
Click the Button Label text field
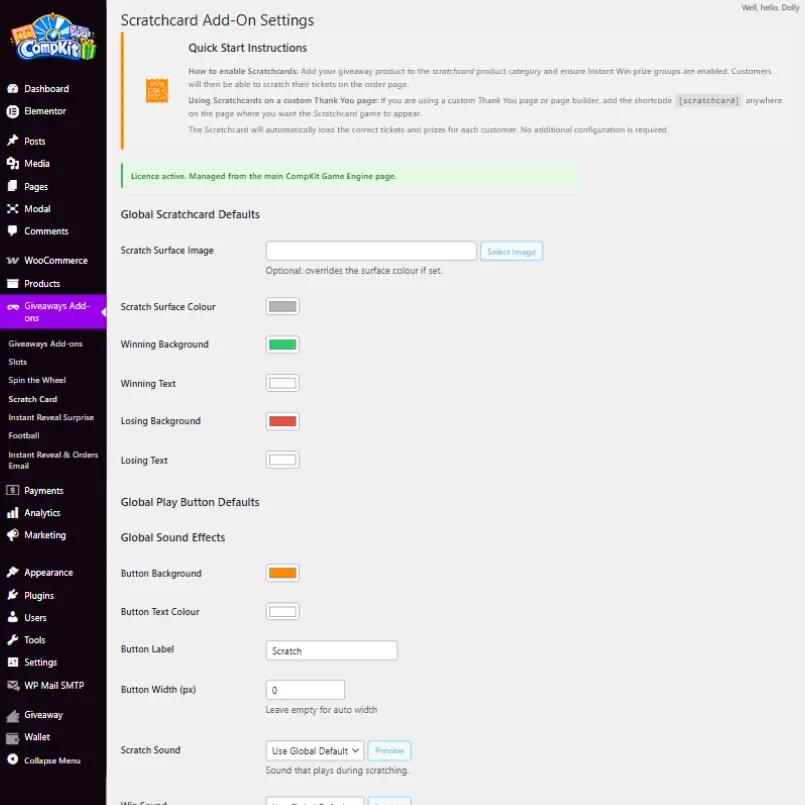pos(332,651)
